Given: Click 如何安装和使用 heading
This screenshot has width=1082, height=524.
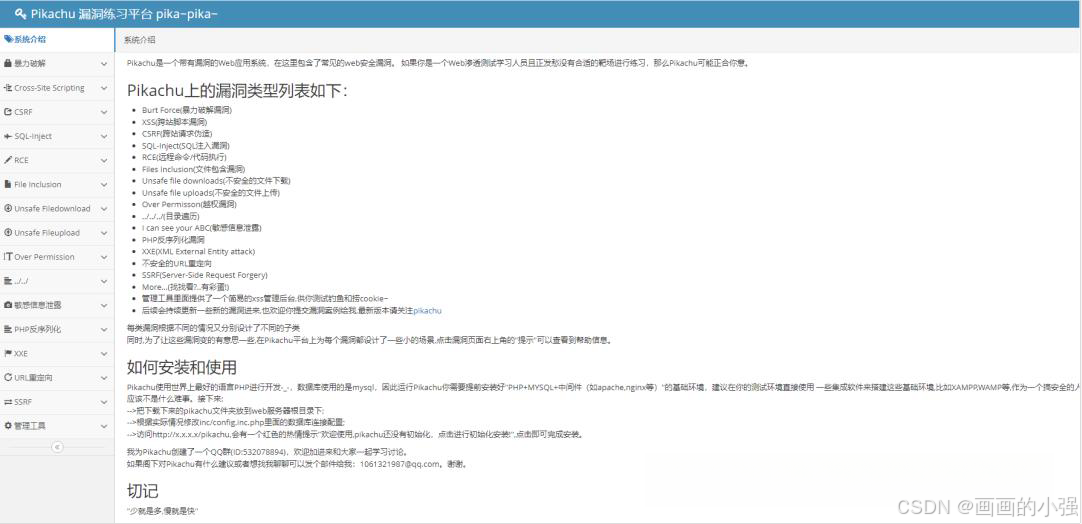Looking at the screenshot, I should [181, 367].
